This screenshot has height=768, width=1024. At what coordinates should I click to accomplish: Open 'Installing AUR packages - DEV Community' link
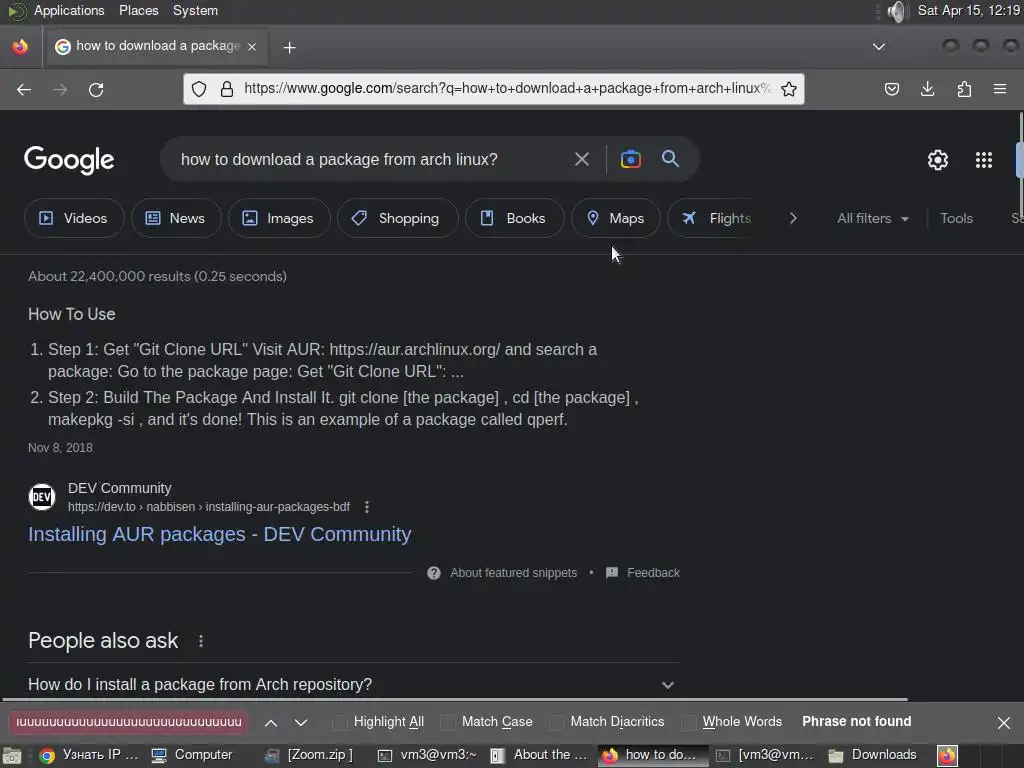[x=219, y=534]
